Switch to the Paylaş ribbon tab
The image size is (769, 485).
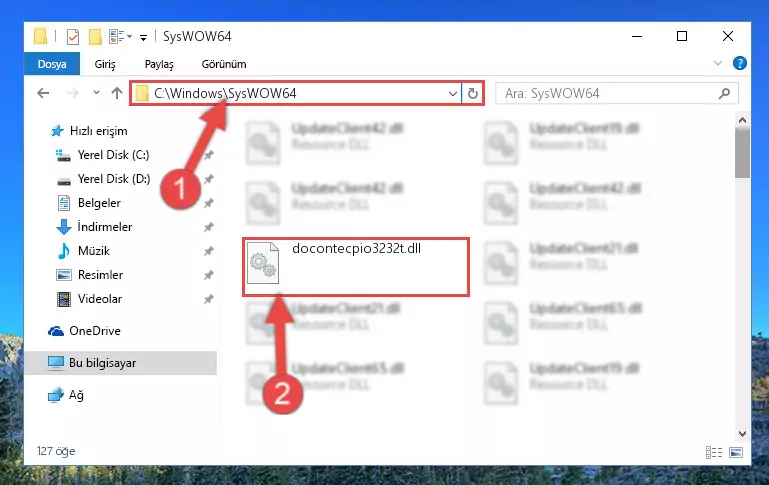[x=159, y=64]
